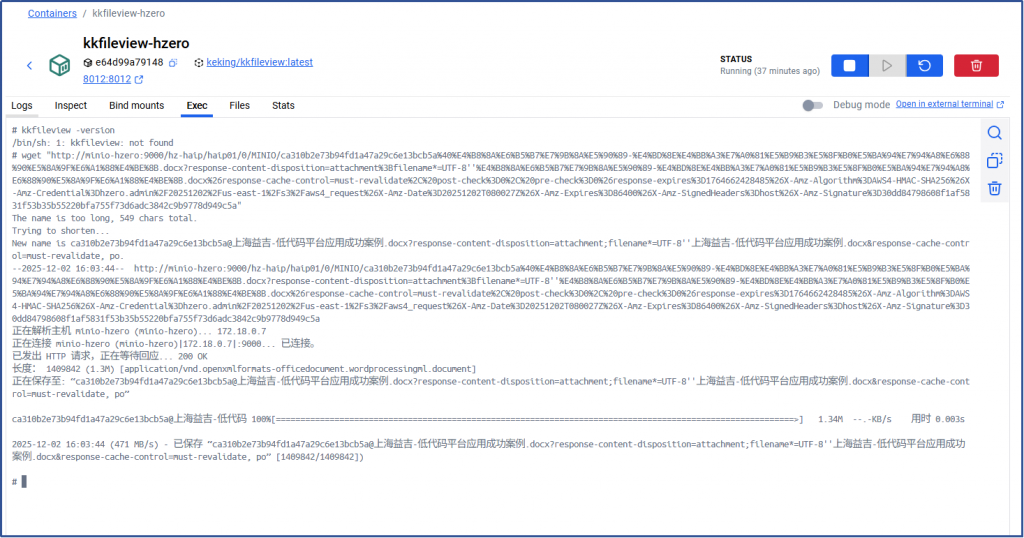Copy the container ID e64d99a79148
This screenshot has width=1024, height=538.
tap(173, 63)
